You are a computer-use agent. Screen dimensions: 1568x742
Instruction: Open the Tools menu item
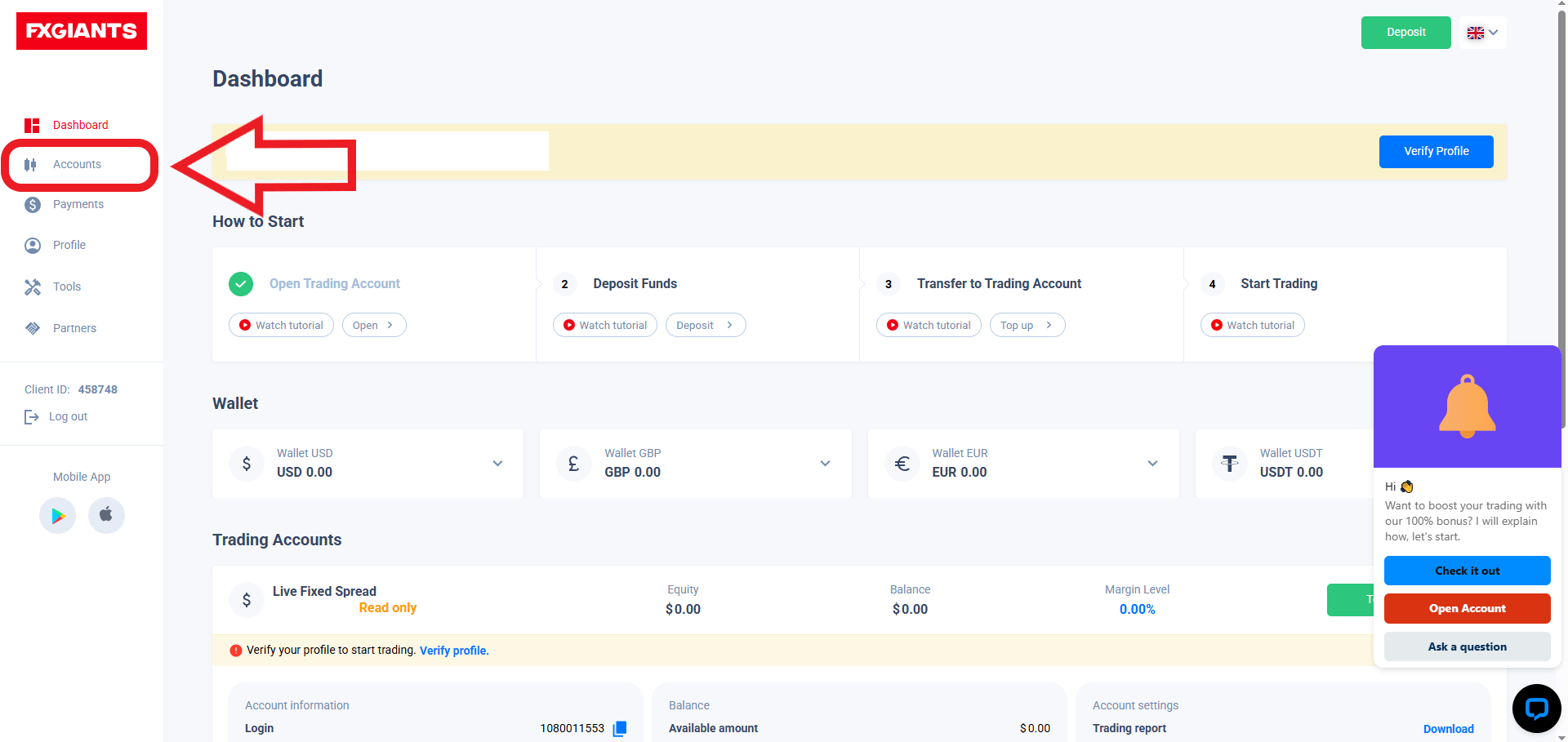tap(67, 287)
